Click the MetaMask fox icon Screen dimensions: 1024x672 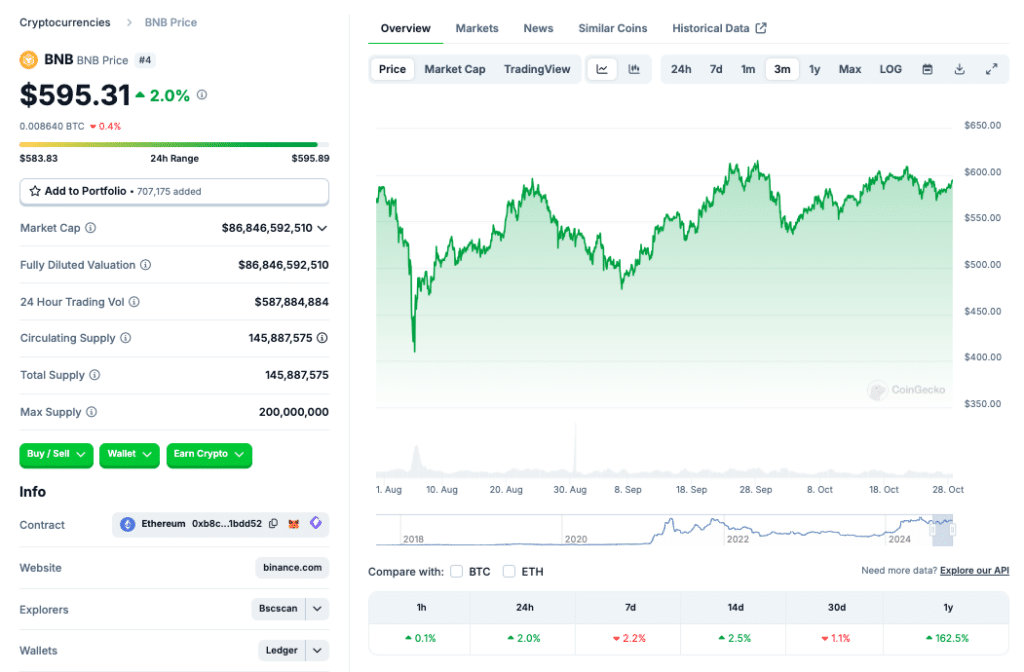(294, 524)
